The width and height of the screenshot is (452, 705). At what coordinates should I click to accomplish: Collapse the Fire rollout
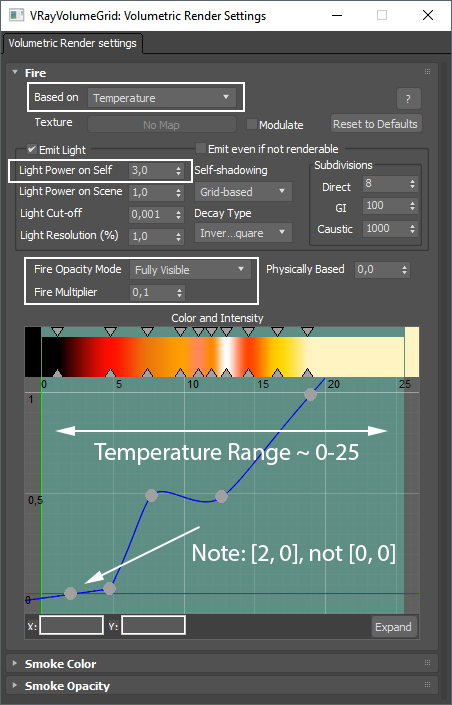(15, 72)
